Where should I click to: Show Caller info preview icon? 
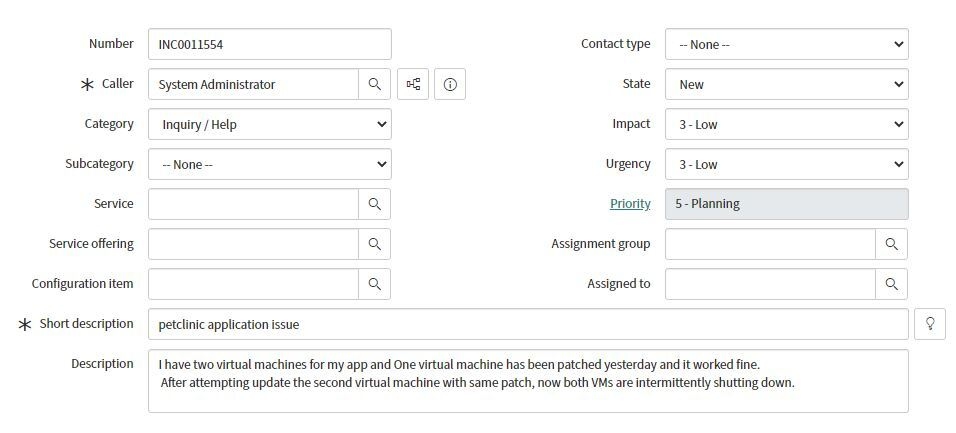(450, 84)
